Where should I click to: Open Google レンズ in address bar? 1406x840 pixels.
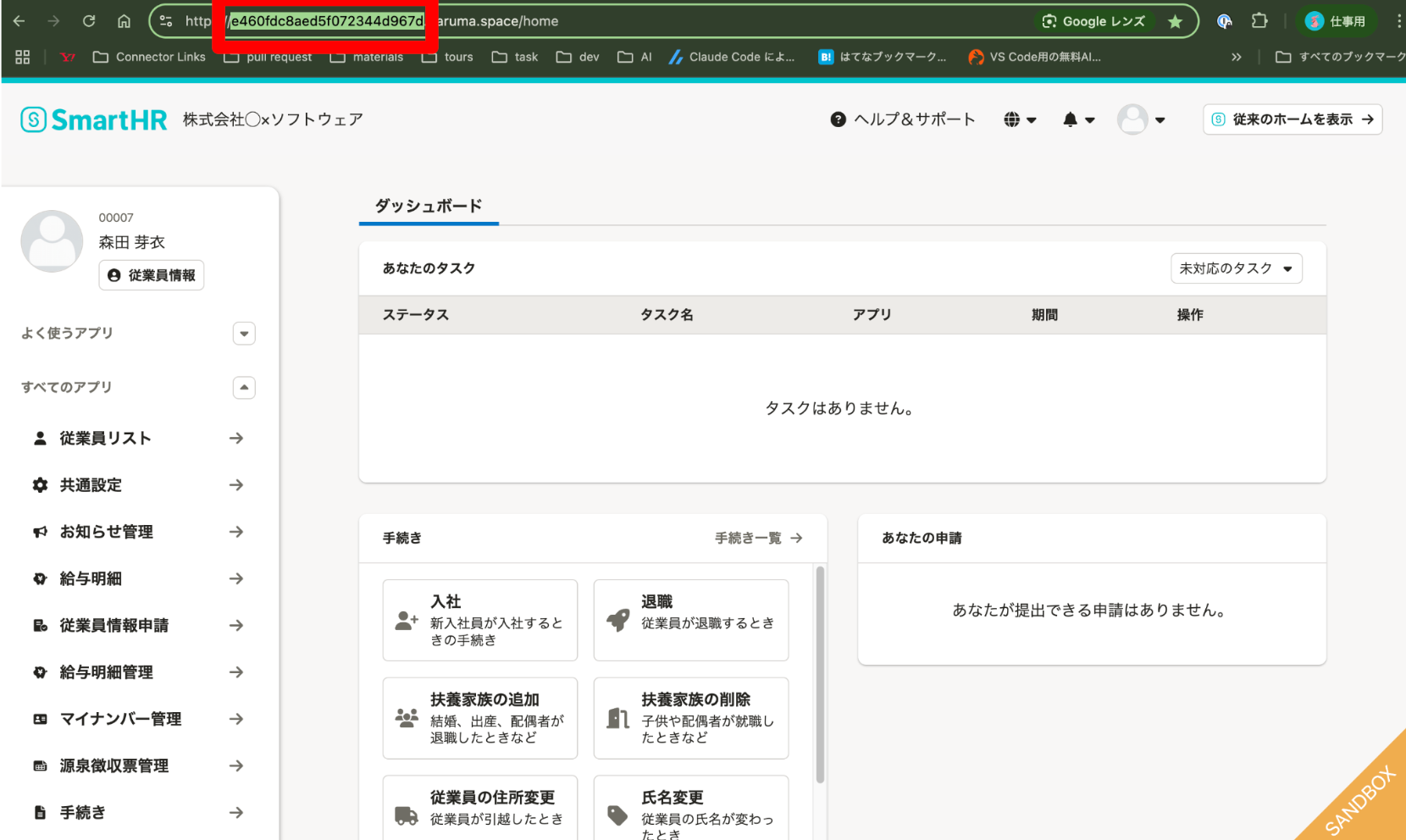[x=1093, y=22]
